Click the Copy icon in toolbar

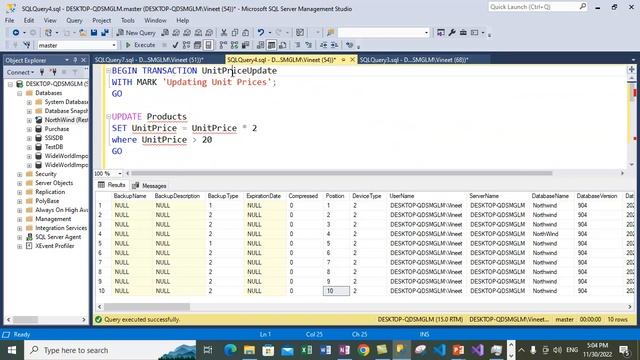pos(235,33)
